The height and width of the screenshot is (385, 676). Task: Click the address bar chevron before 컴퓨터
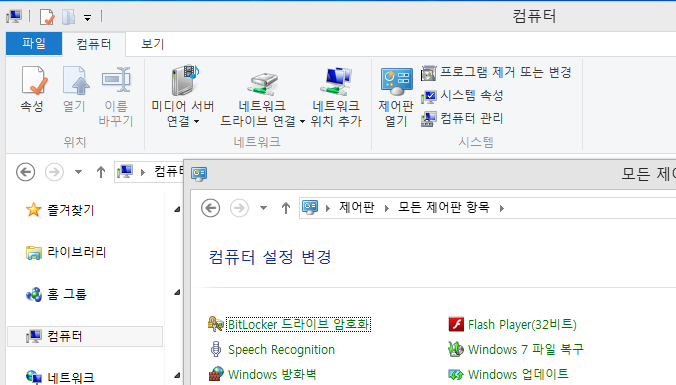(143, 172)
